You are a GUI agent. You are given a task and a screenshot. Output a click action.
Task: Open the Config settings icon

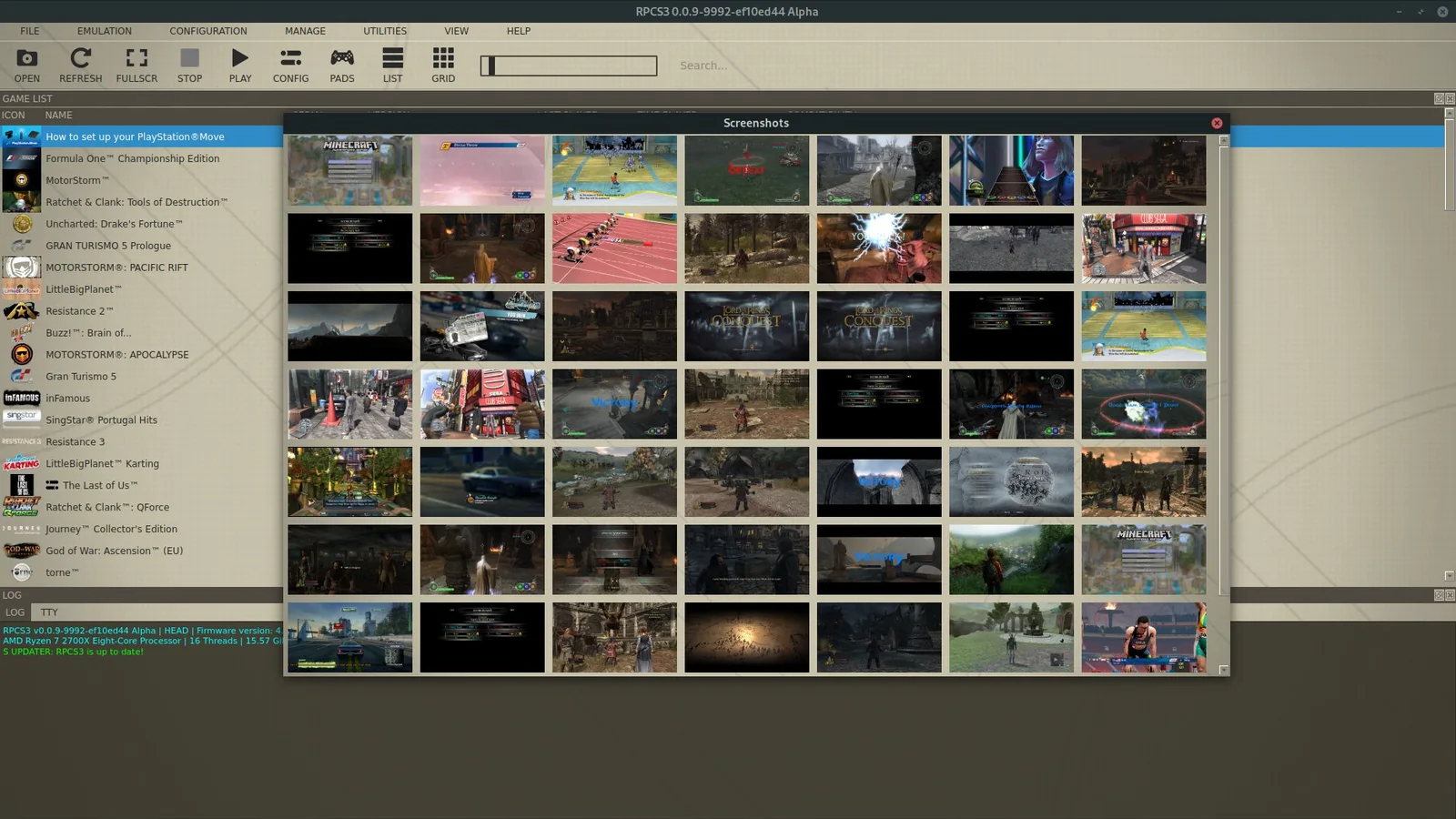click(x=290, y=66)
